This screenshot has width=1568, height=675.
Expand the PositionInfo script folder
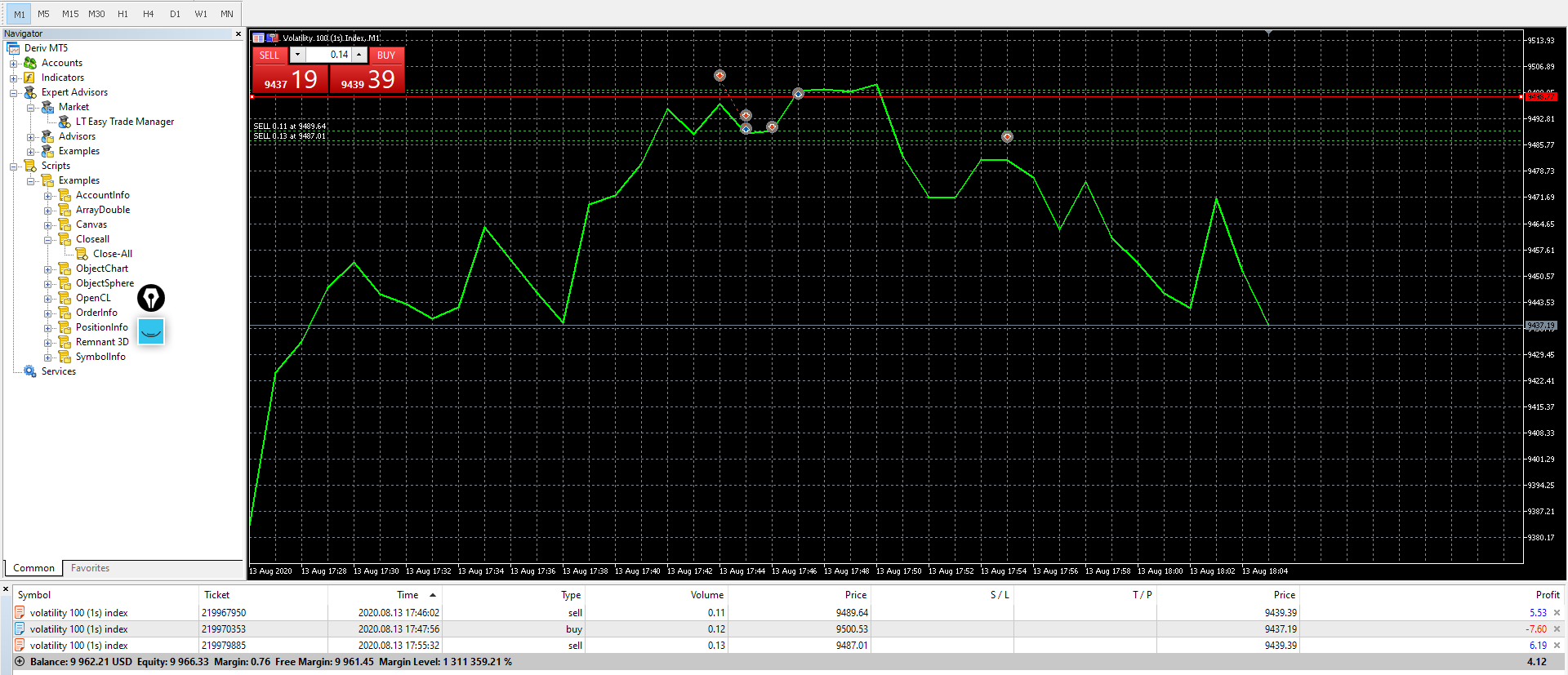pyautogui.click(x=47, y=327)
